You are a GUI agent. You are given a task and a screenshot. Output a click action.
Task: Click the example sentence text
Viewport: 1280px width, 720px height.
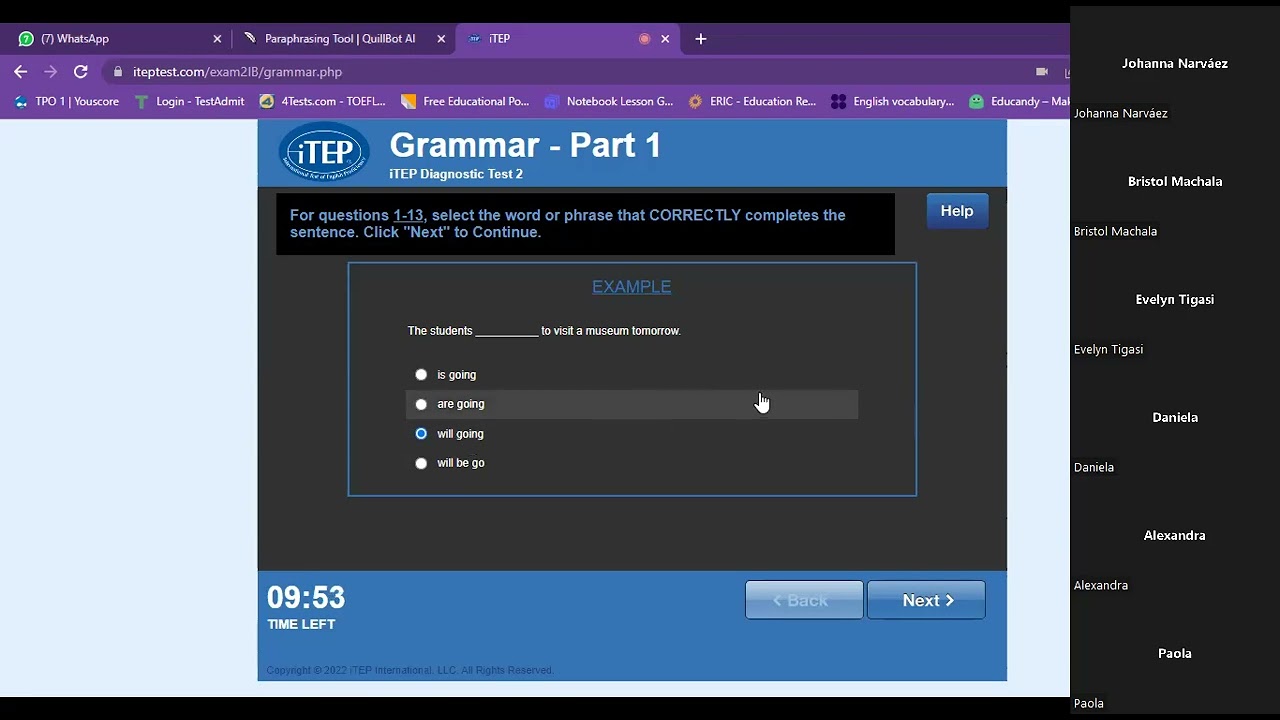pyautogui.click(x=544, y=331)
